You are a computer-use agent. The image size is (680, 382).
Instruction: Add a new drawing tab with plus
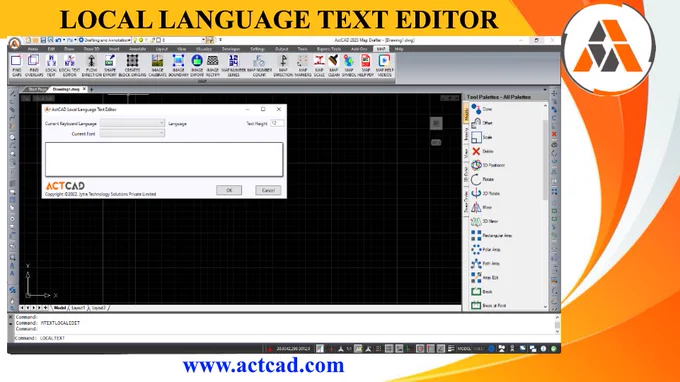tap(92, 89)
